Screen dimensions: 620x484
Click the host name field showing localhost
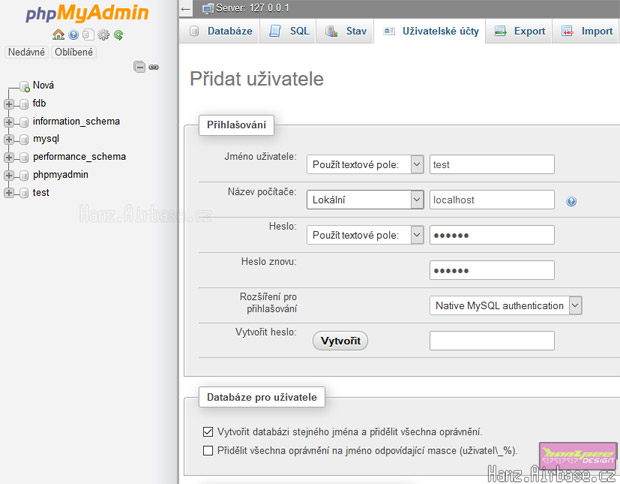coord(492,200)
